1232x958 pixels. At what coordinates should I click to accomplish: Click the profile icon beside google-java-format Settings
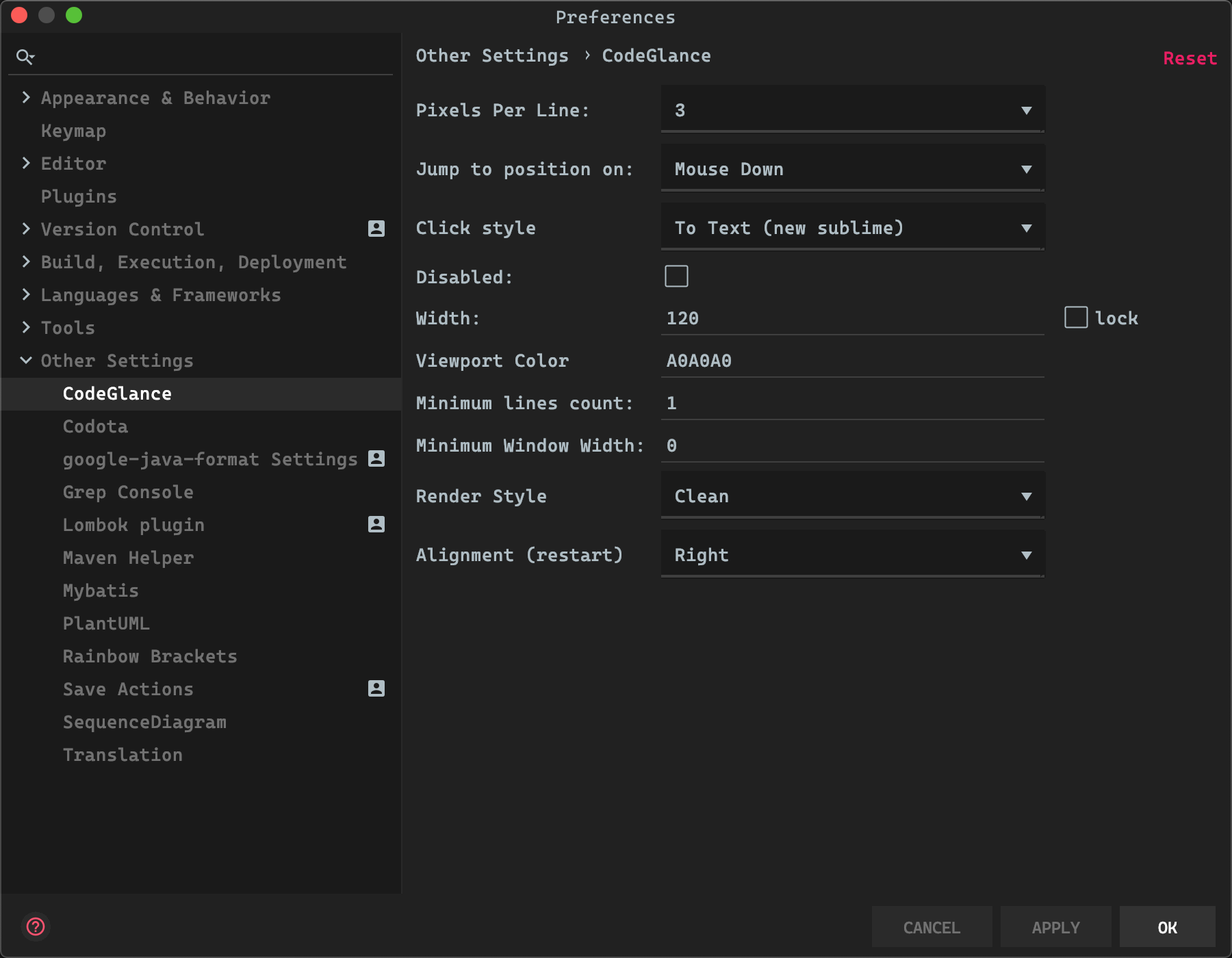pos(376,458)
